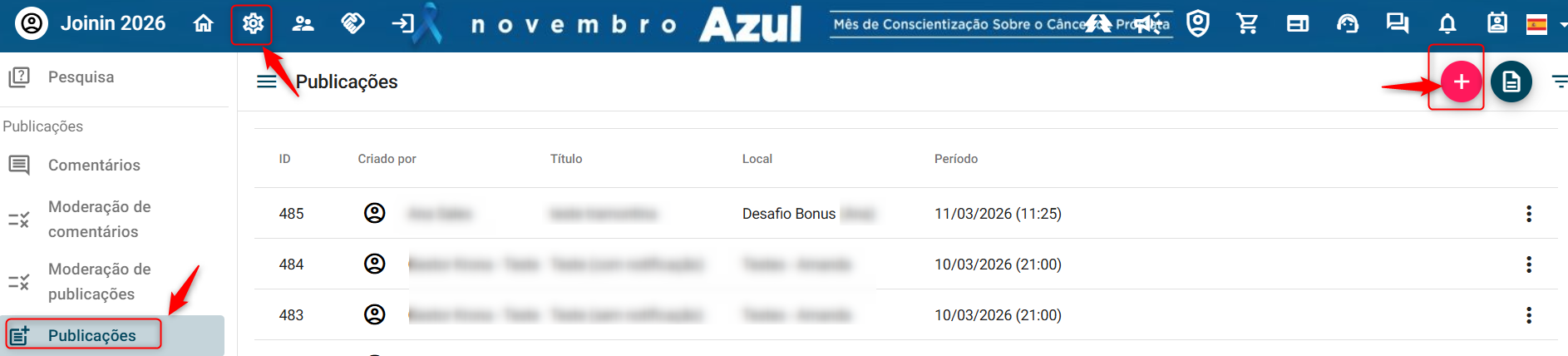Open the options menu for publication 485
This screenshot has width=1568, height=356.
(x=1528, y=214)
